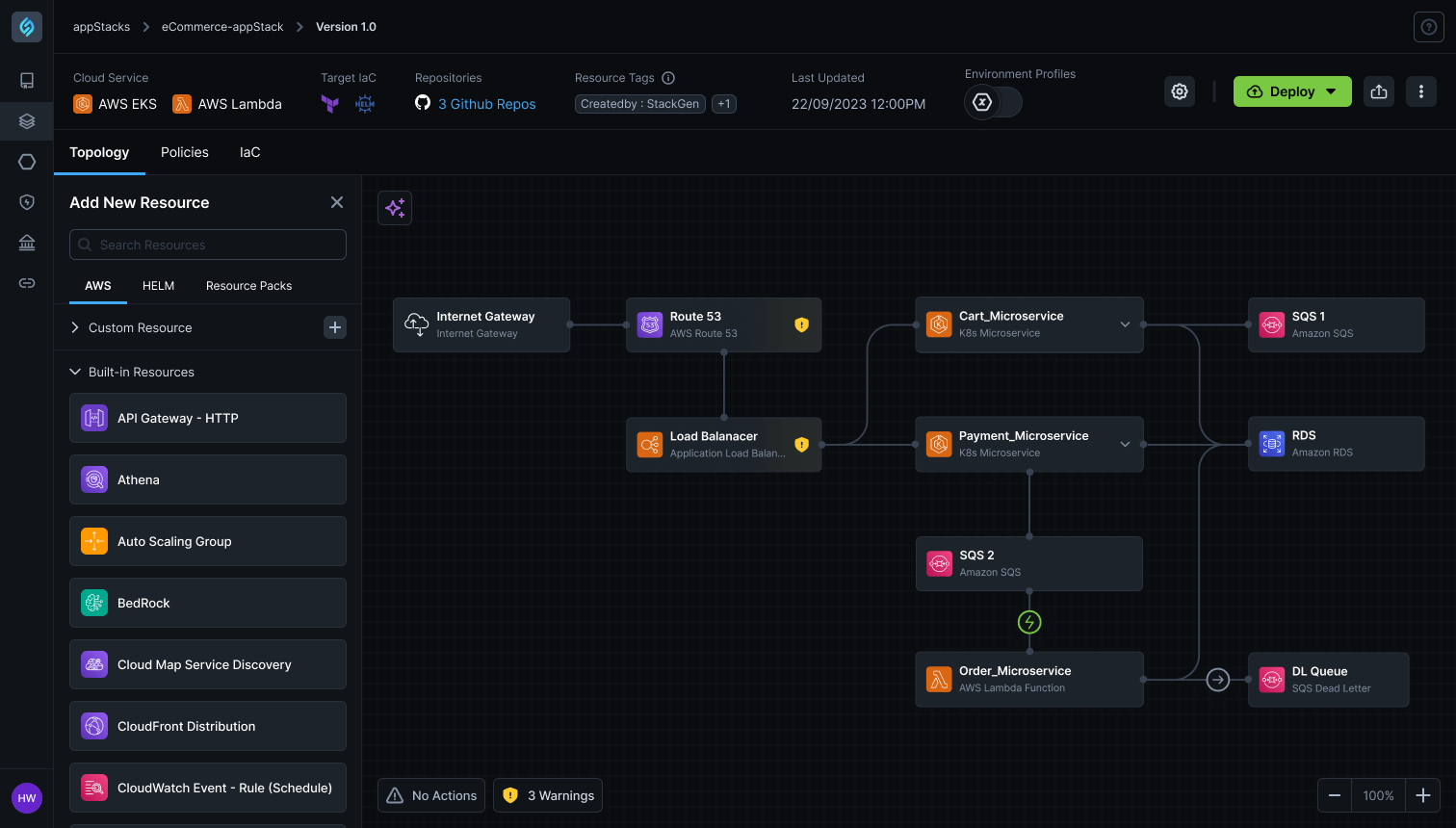1456x828 pixels.
Task: Click the Terraform target IaC icon
Action: [x=330, y=104]
